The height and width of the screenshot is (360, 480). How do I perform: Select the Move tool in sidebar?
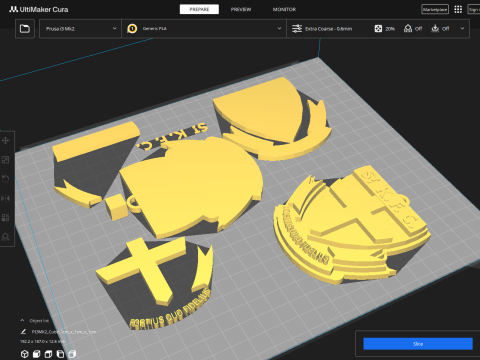(x=6, y=140)
